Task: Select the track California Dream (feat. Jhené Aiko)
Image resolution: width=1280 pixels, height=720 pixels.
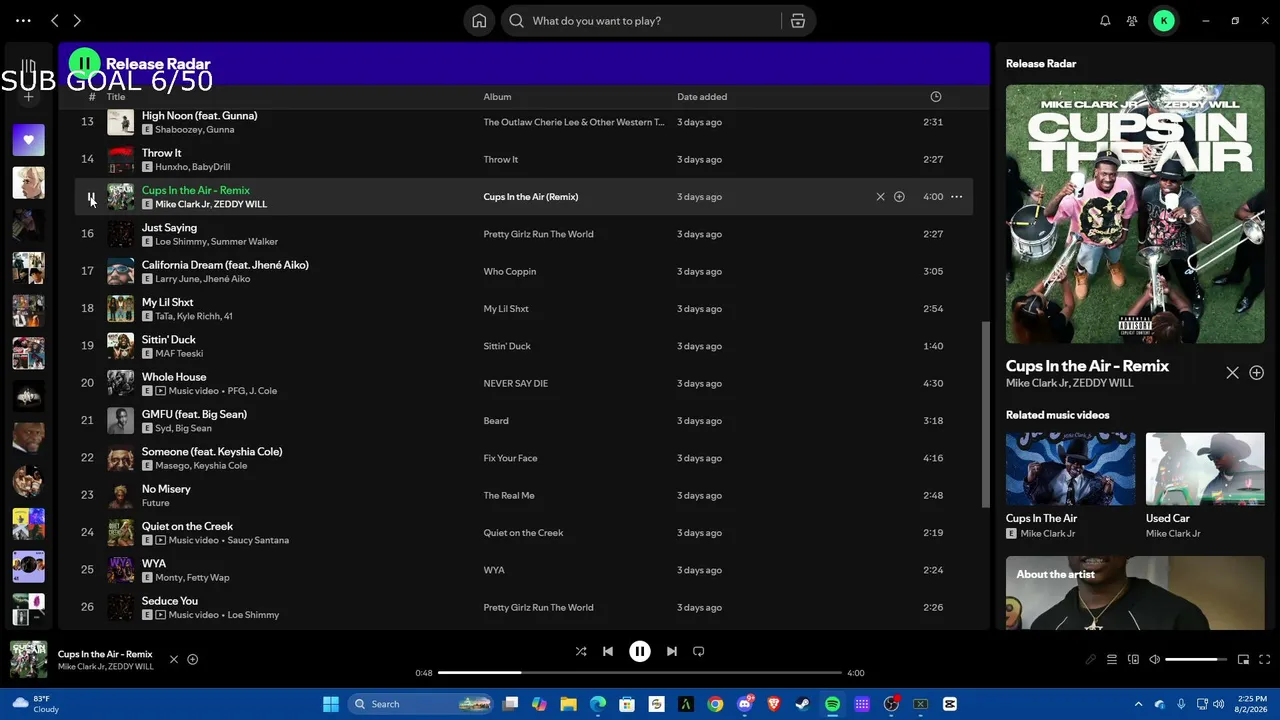Action: [225, 265]
